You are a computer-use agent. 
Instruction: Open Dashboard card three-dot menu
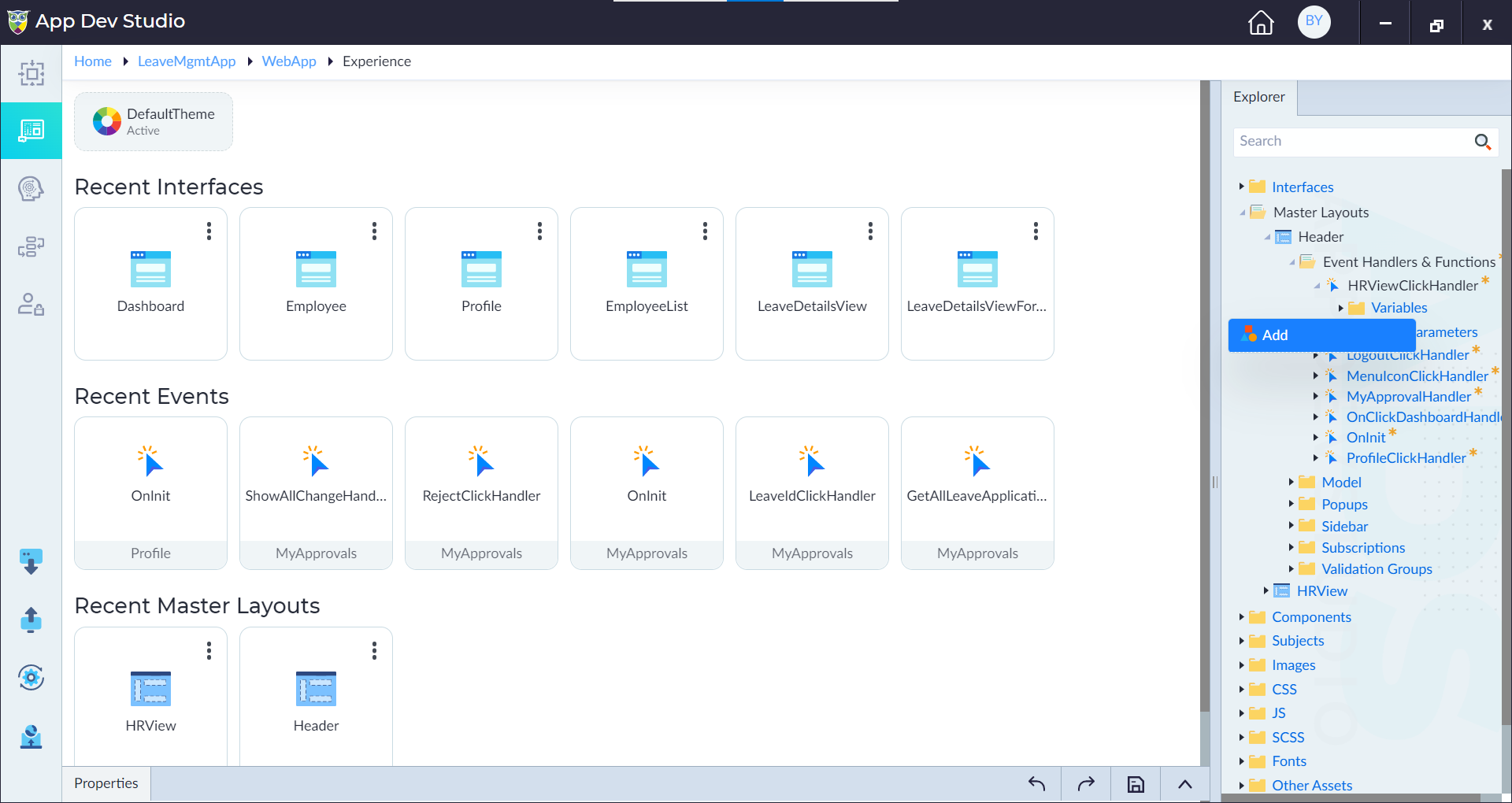(209, 231)
